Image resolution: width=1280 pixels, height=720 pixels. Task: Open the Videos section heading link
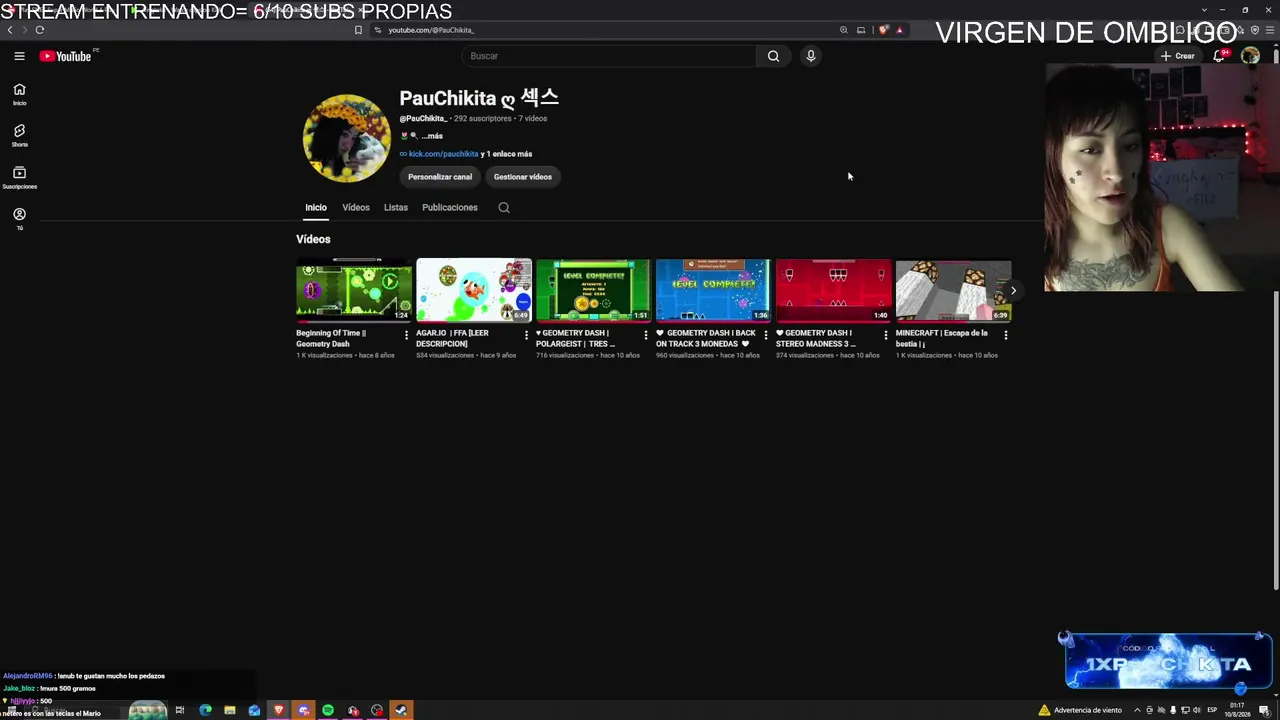313,239
